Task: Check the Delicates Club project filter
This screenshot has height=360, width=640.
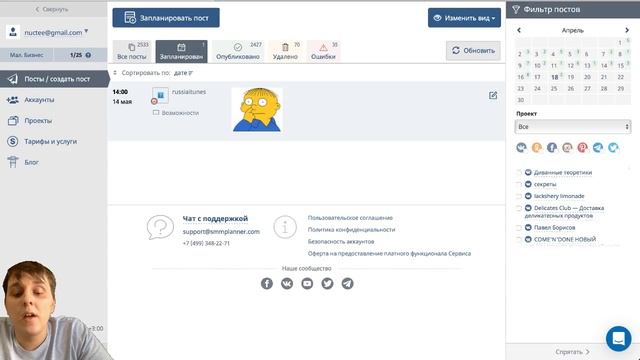Action: (x=519, y=208)
